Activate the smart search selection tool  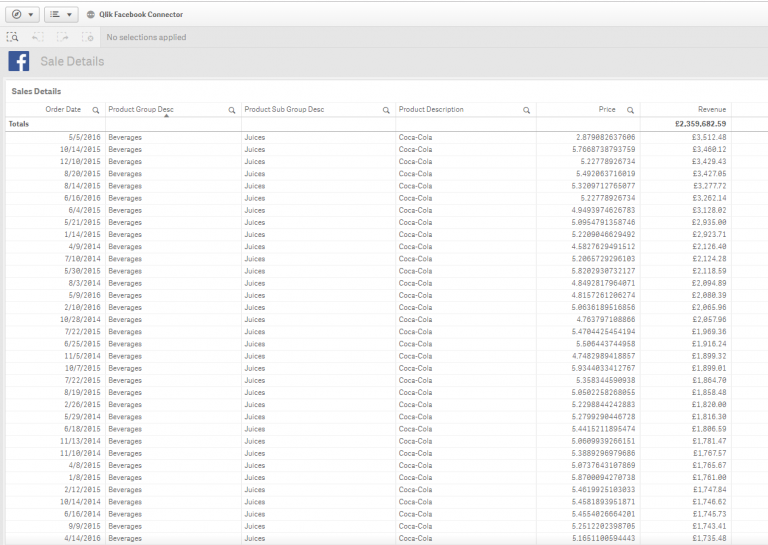(13, 37)
